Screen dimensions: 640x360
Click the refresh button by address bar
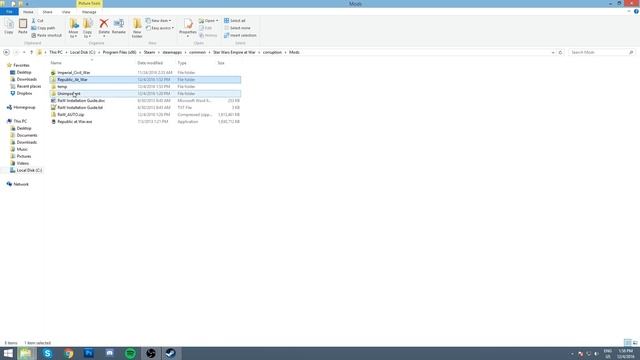[560, 52]
